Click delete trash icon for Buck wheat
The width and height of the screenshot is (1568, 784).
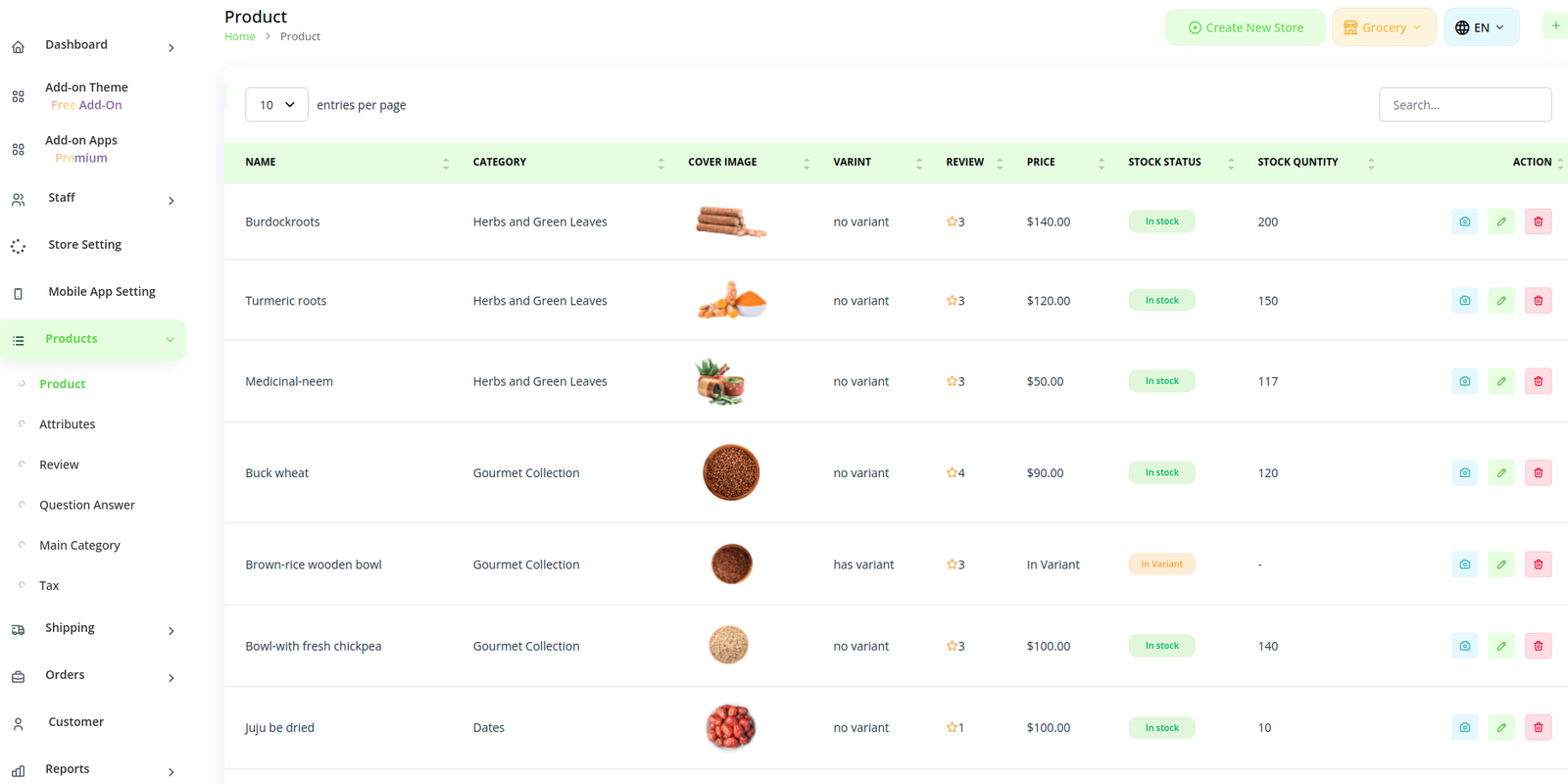click(1538, 472)
